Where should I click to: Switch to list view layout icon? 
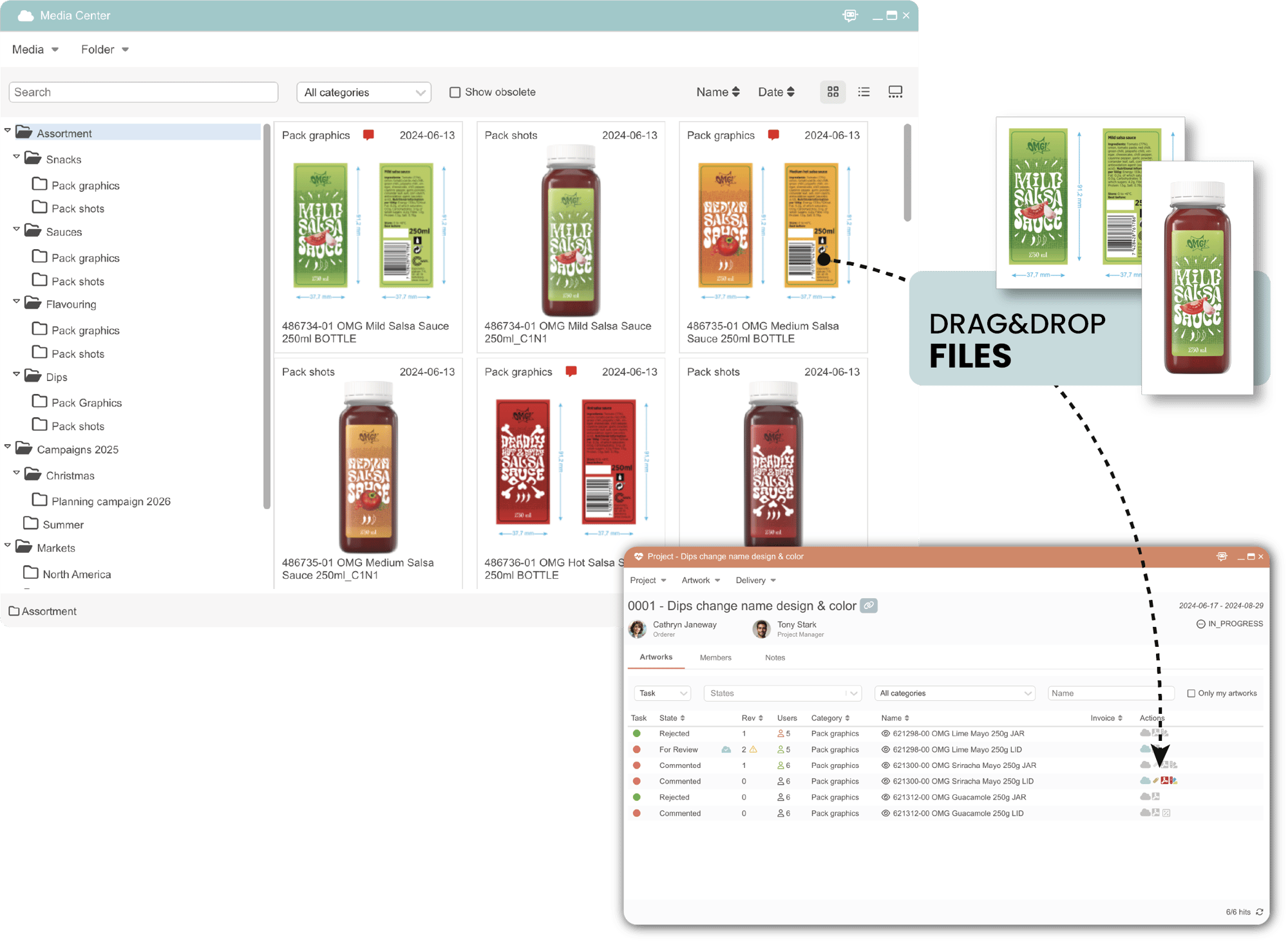tap(864, 92)
